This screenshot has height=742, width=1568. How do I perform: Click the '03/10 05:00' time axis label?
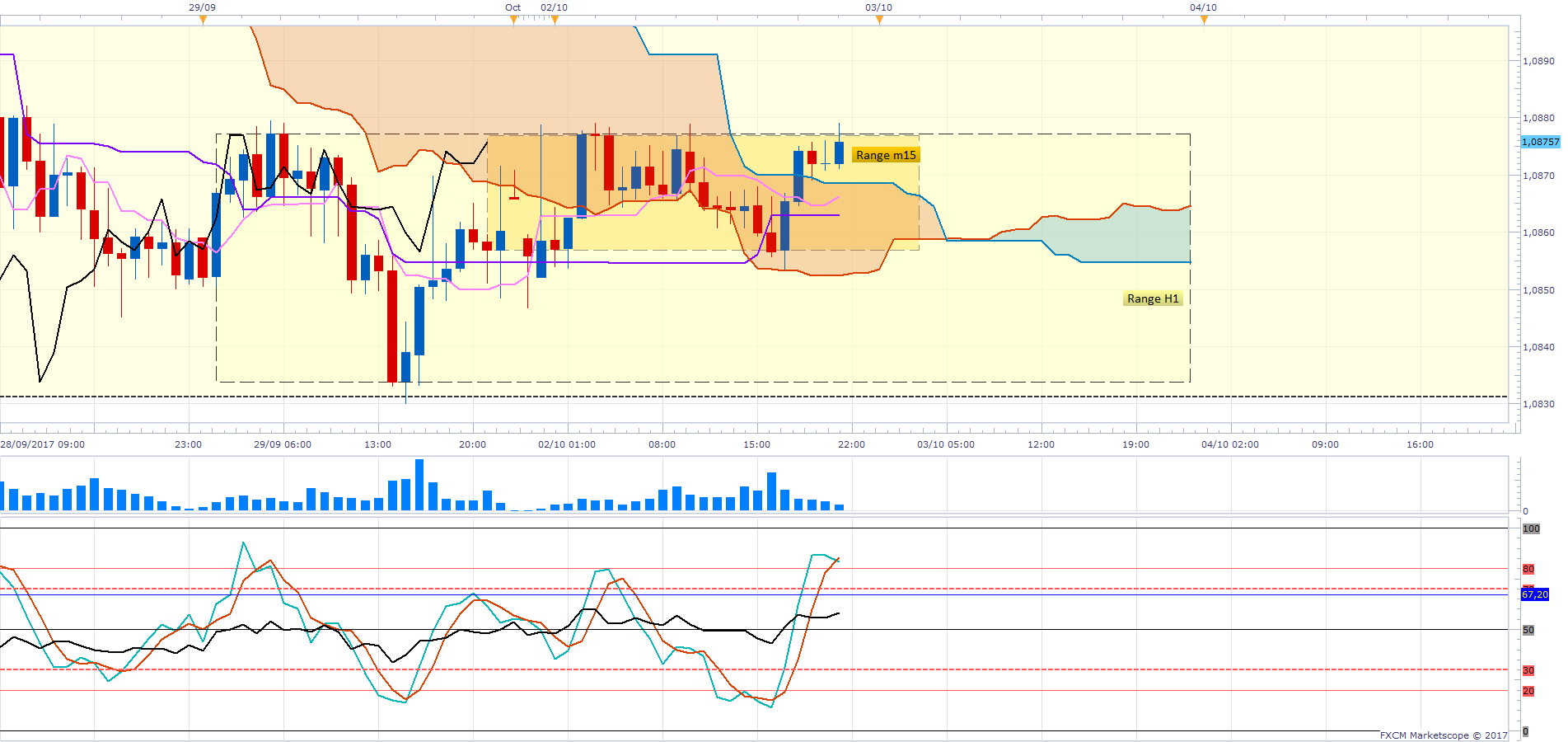click(x=946, y=444)
